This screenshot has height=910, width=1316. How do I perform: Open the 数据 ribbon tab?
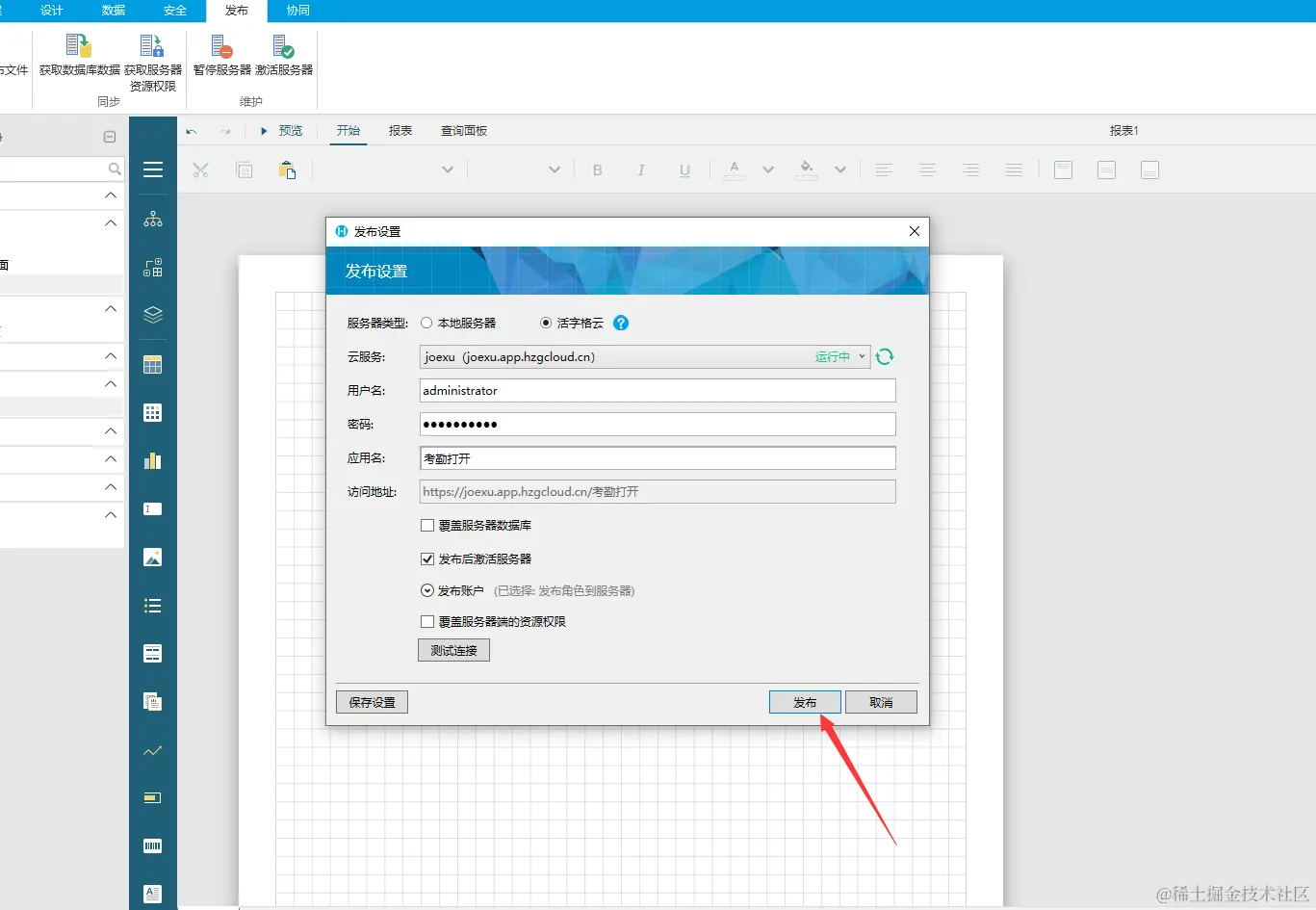(114, 11)
